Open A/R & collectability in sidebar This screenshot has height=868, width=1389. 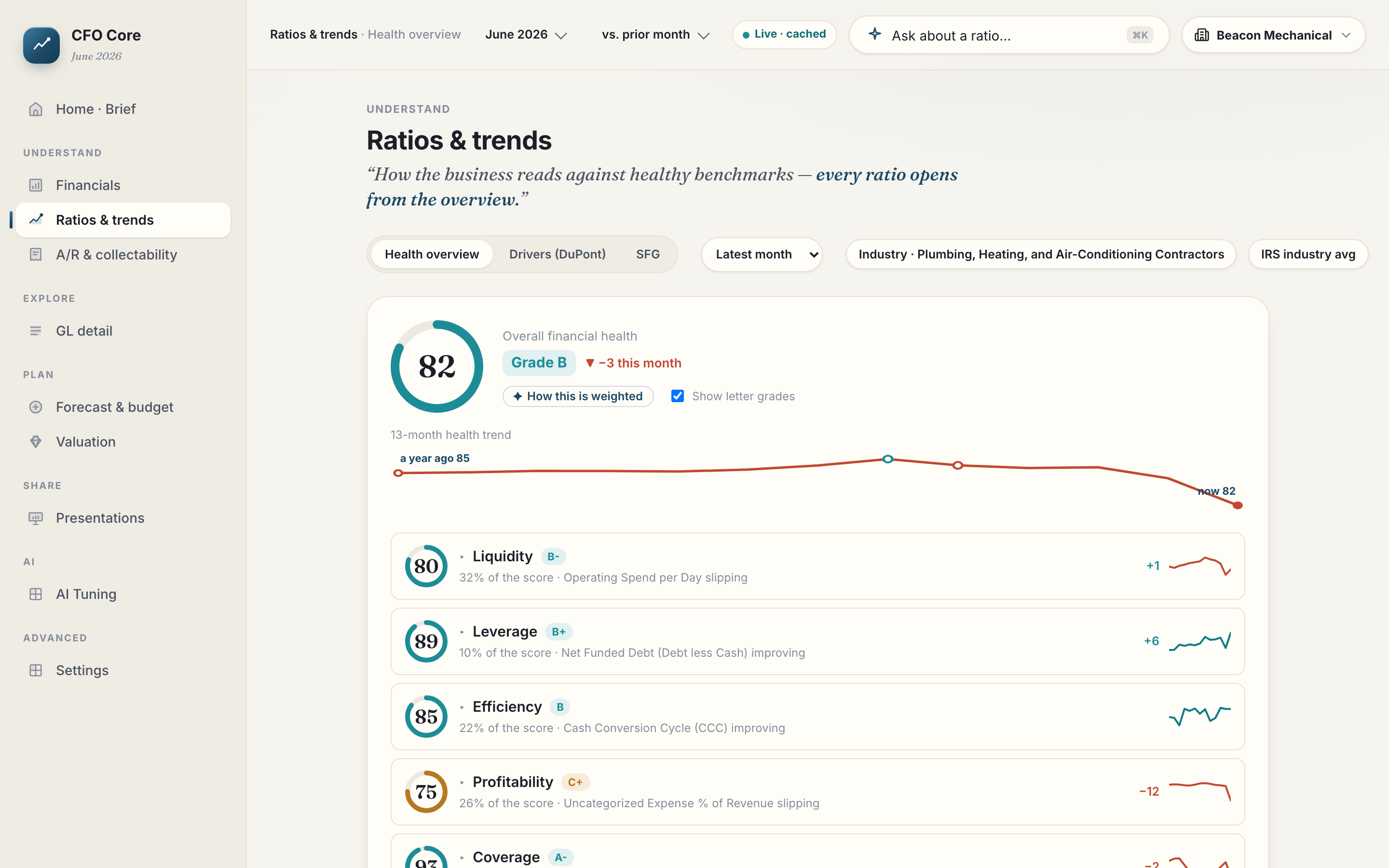pos(123,255)
